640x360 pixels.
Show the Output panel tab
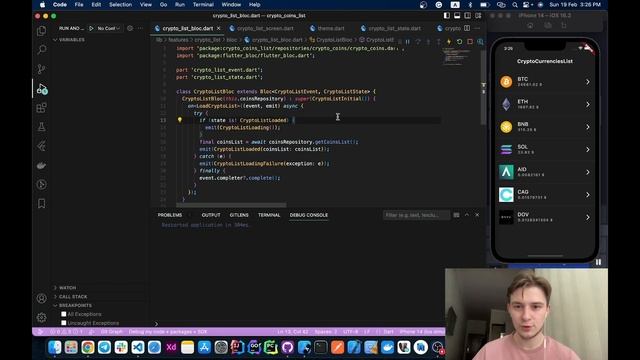coord(211,215)
